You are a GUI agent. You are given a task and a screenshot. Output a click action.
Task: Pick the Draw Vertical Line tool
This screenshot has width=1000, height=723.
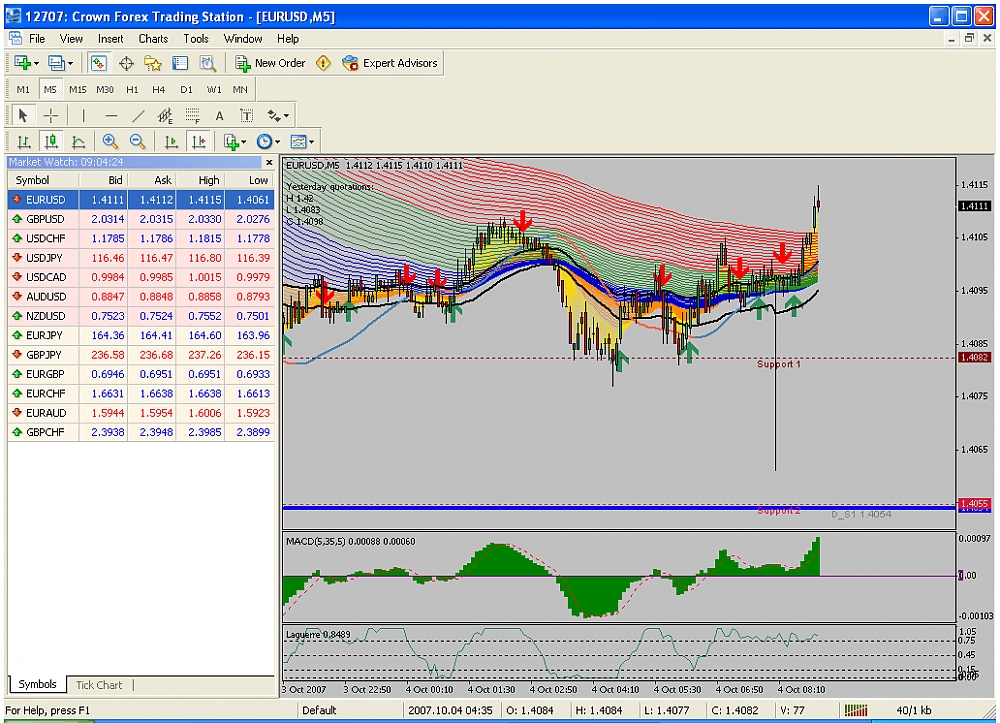point(83,116)
